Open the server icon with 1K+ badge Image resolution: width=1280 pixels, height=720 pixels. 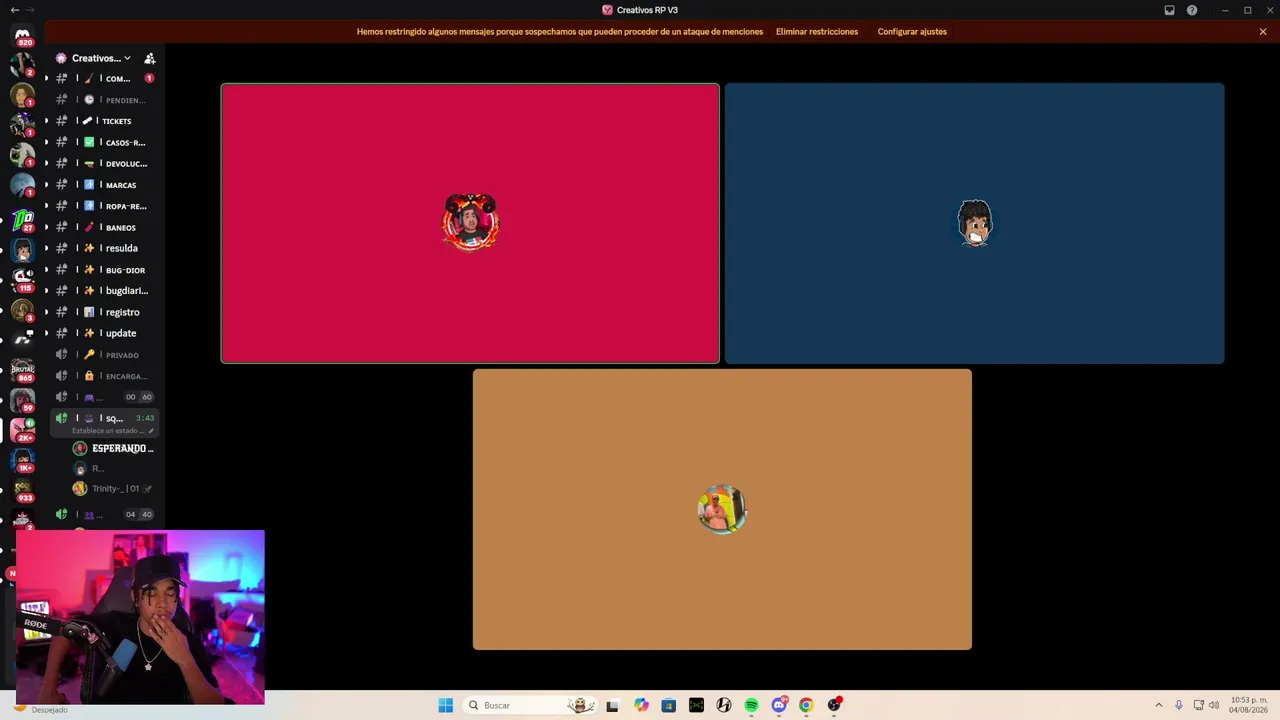pyautogui.click(x=22, y=460)
